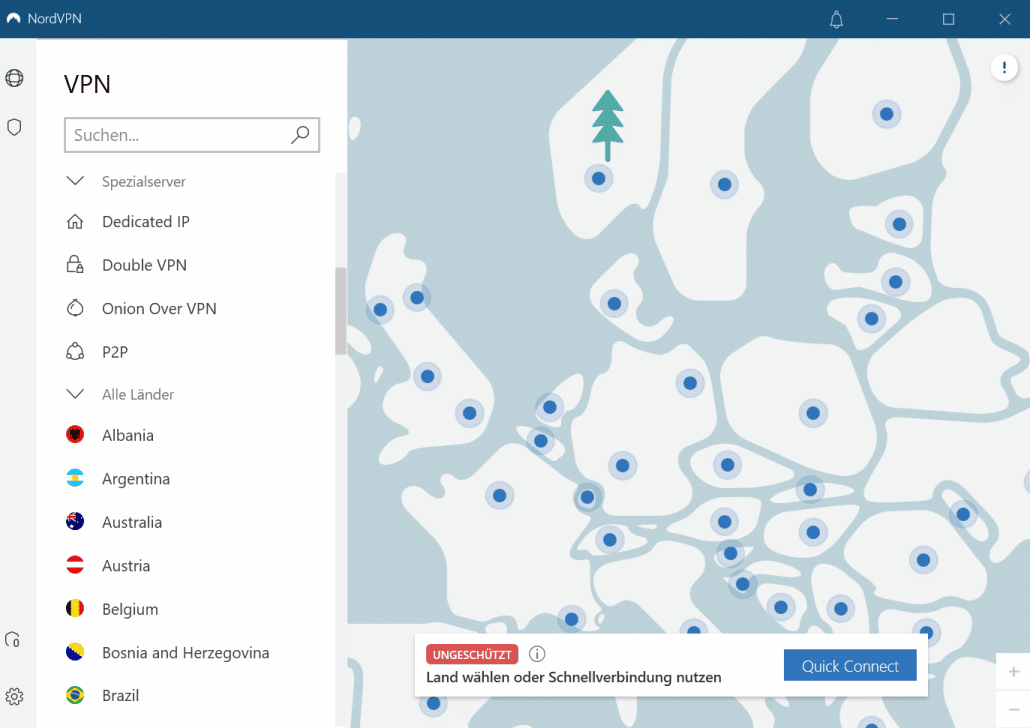The height and width of the screenshot is (728, 1030).
Task: Click the globe VPN sidebar icon
Action: click(14, 78)
